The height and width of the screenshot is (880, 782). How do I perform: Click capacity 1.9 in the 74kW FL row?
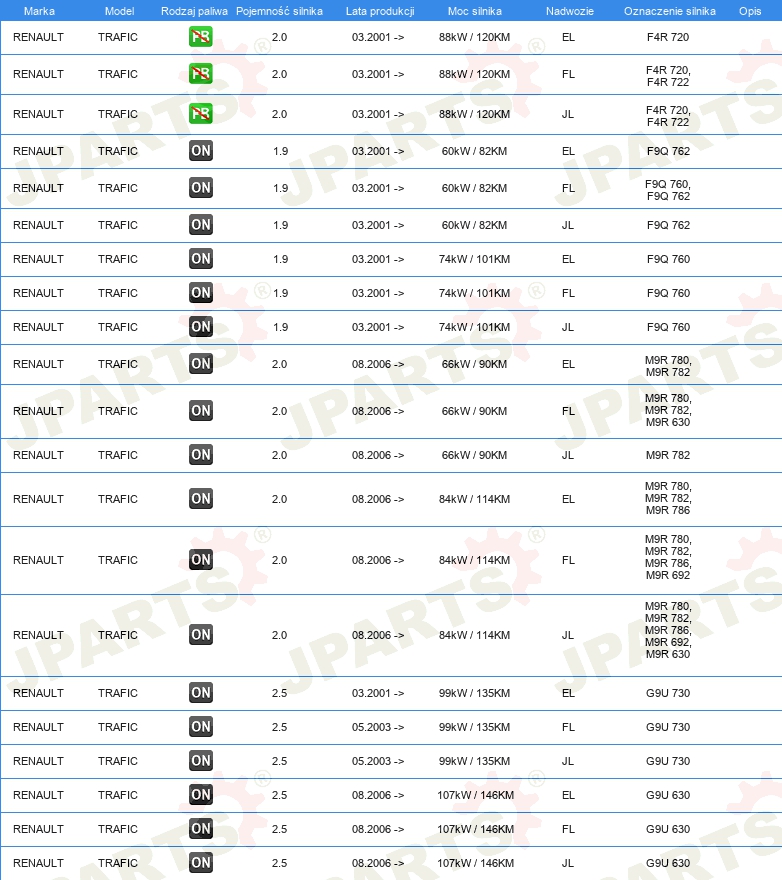tap(281, 293)
